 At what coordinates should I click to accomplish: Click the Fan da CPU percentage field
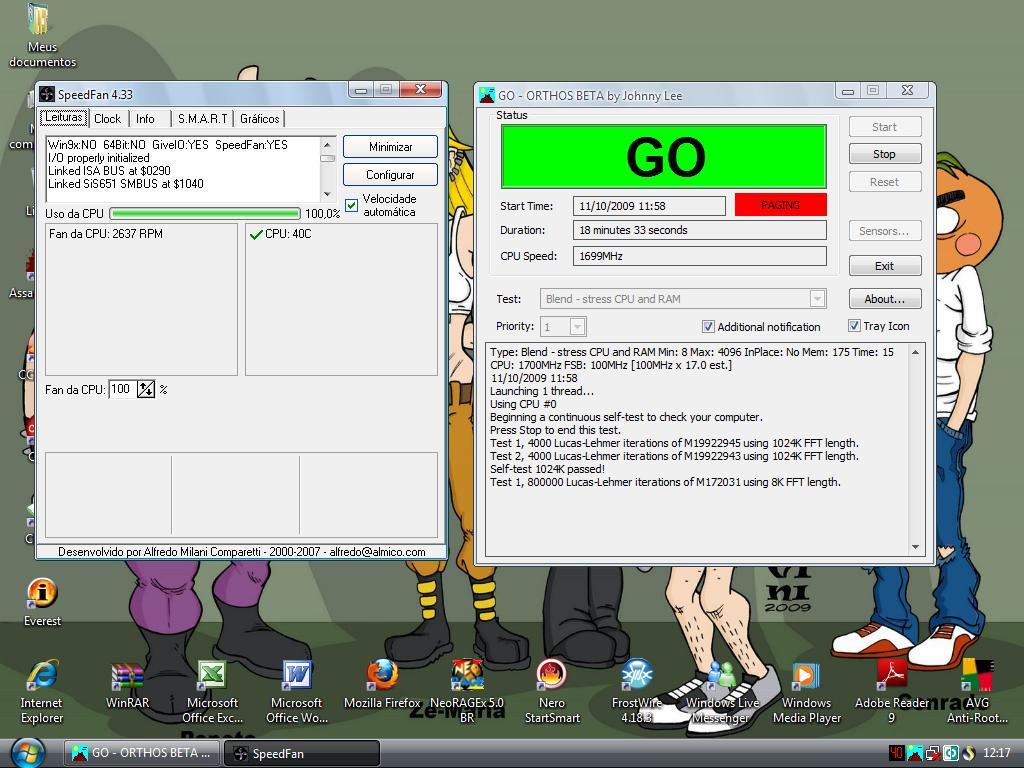(x=123, y=389)
